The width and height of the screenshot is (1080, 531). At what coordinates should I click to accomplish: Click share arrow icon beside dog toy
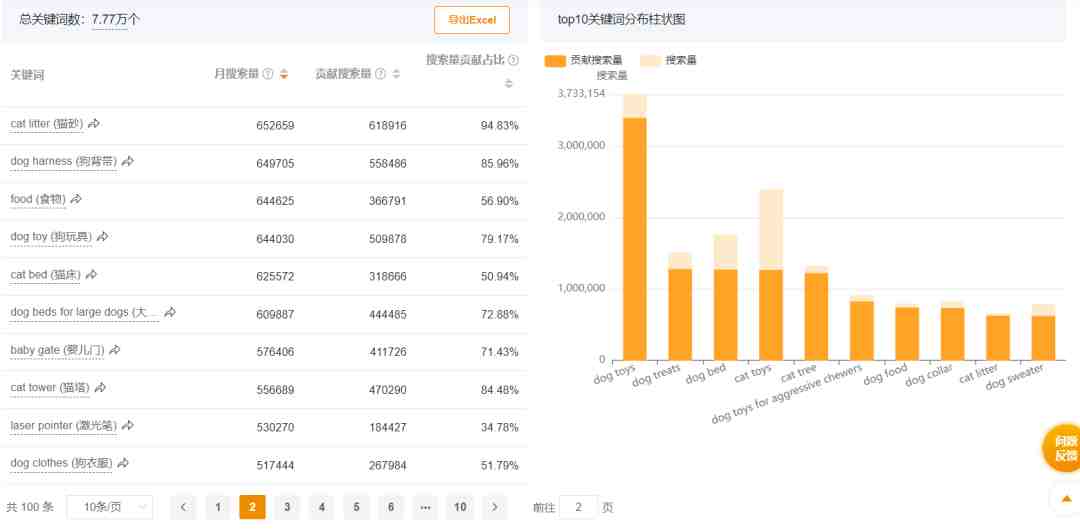click(x=103, y=237)
